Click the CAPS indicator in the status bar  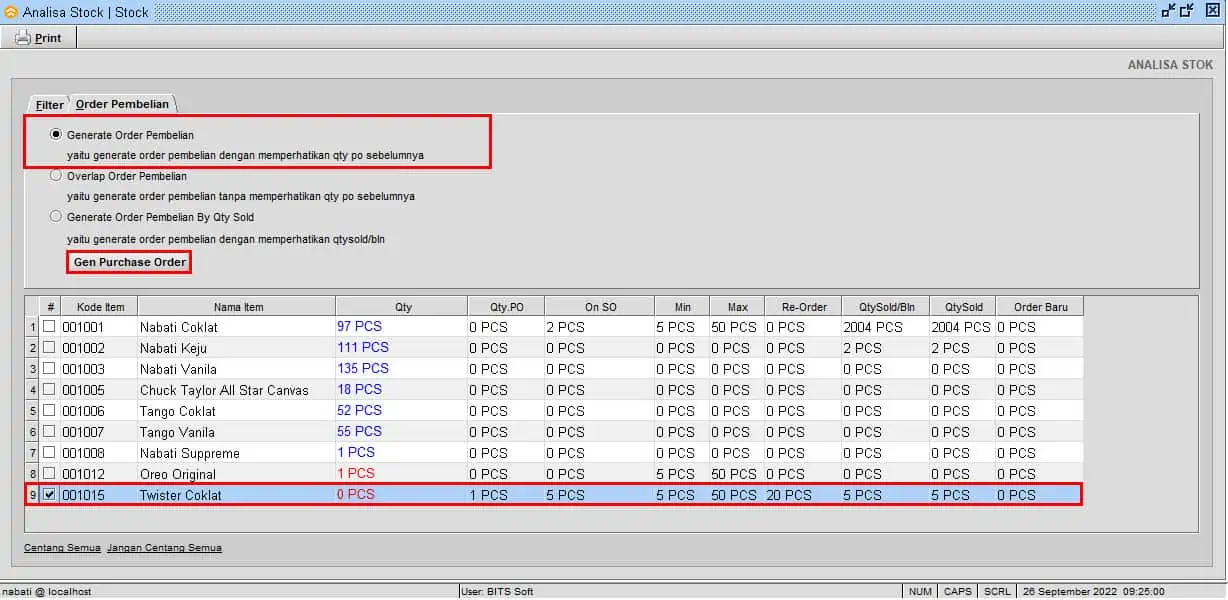[958, 592]
